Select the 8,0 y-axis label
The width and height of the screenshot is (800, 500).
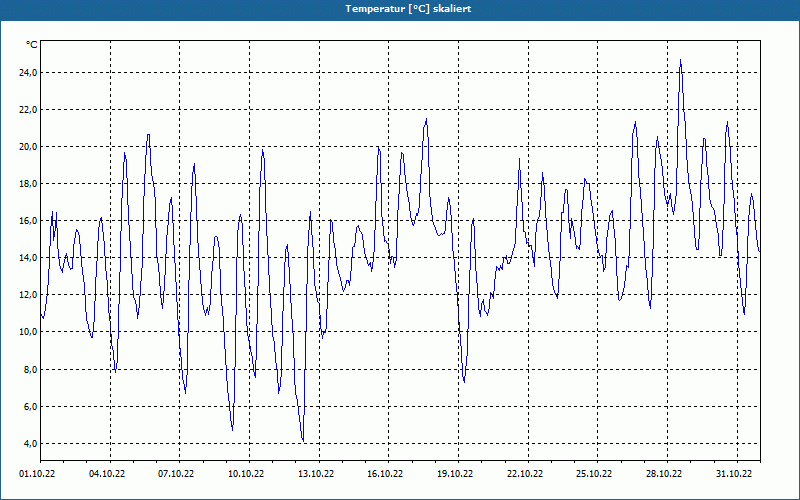click(30, 369)
